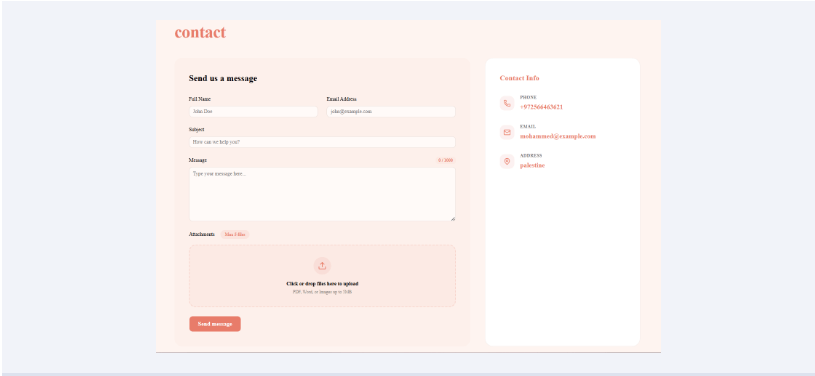
Task: Click the Full Name label
Action: (200, 99)
